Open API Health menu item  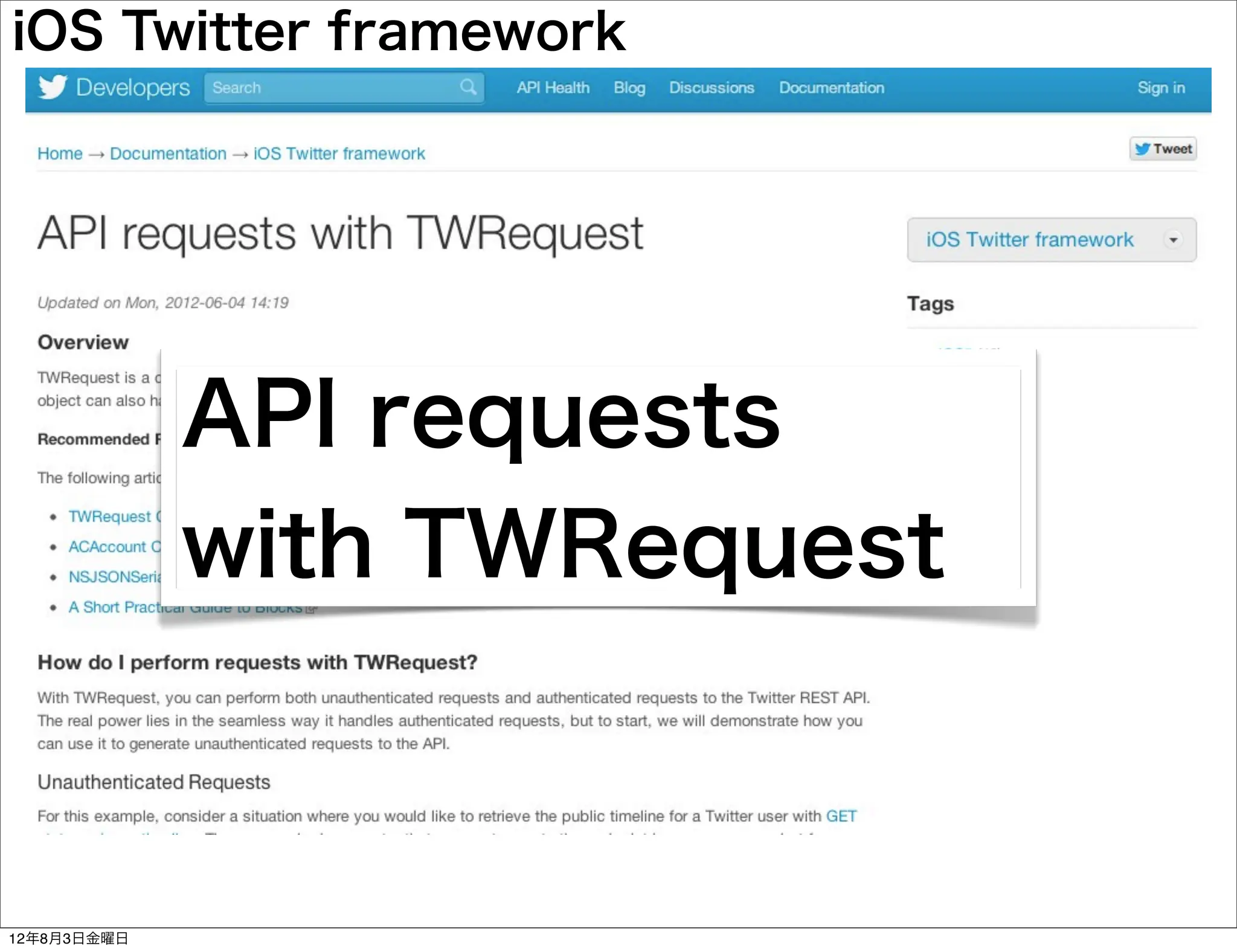tap(553, 88)
